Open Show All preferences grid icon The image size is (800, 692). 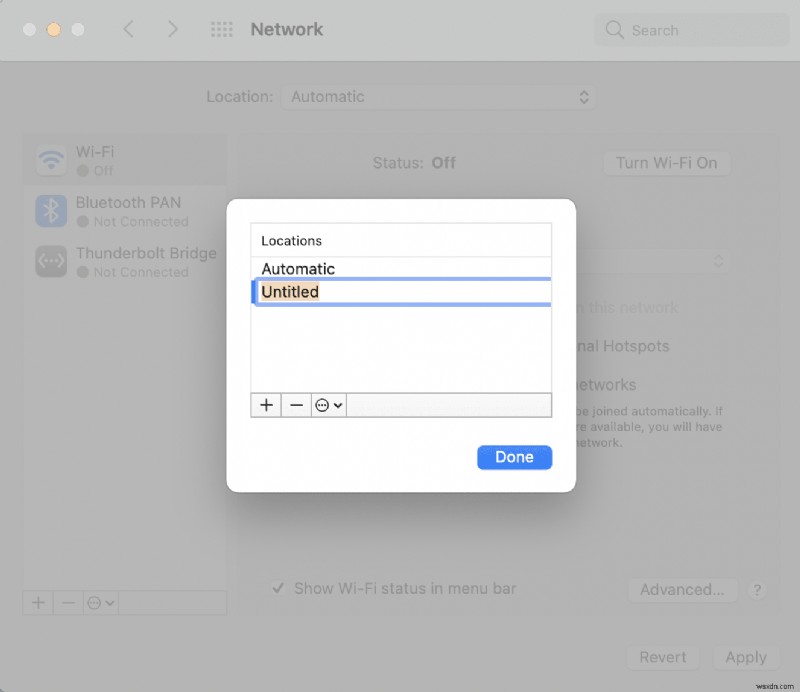(221, 29)
